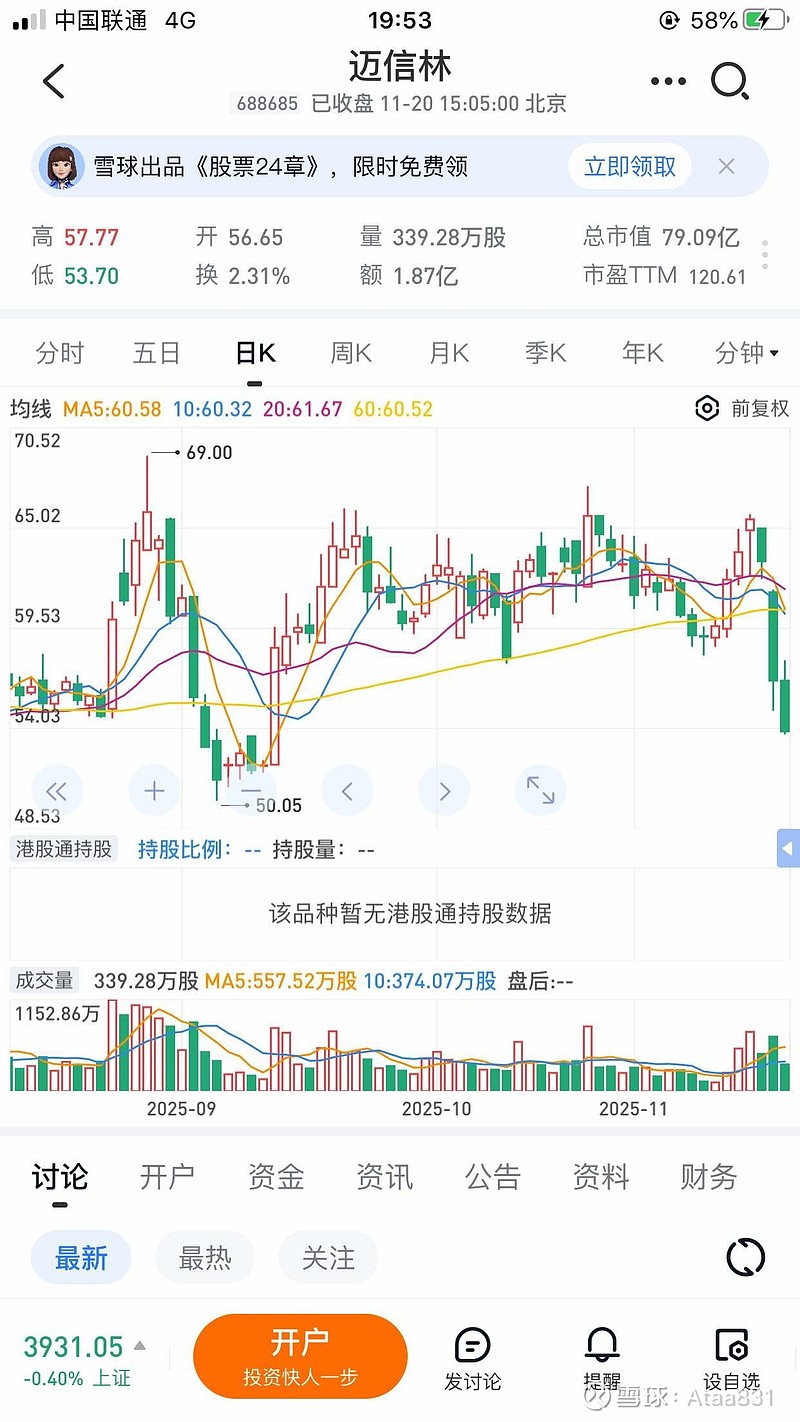Expand the 分钟 interval dropdown
800x1422 pixels.
[747, 353]
